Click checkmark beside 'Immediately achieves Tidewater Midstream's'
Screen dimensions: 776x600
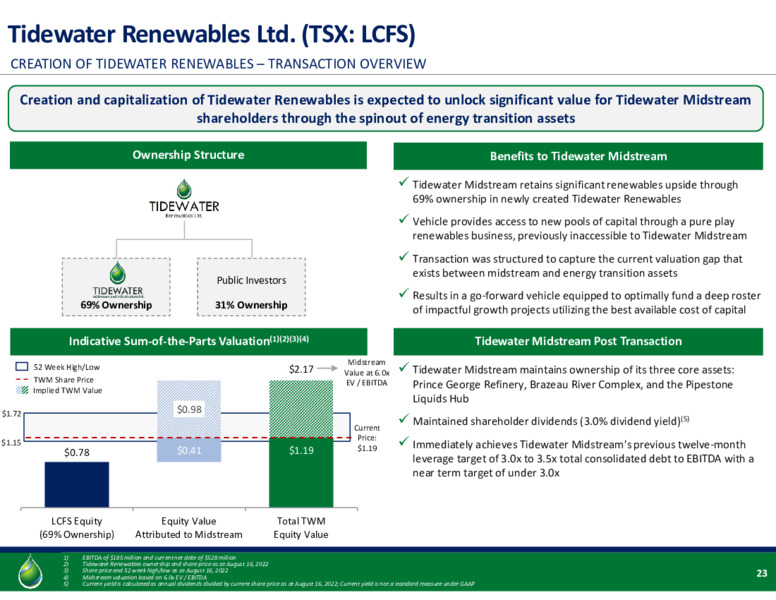click(x=404, y=442)
